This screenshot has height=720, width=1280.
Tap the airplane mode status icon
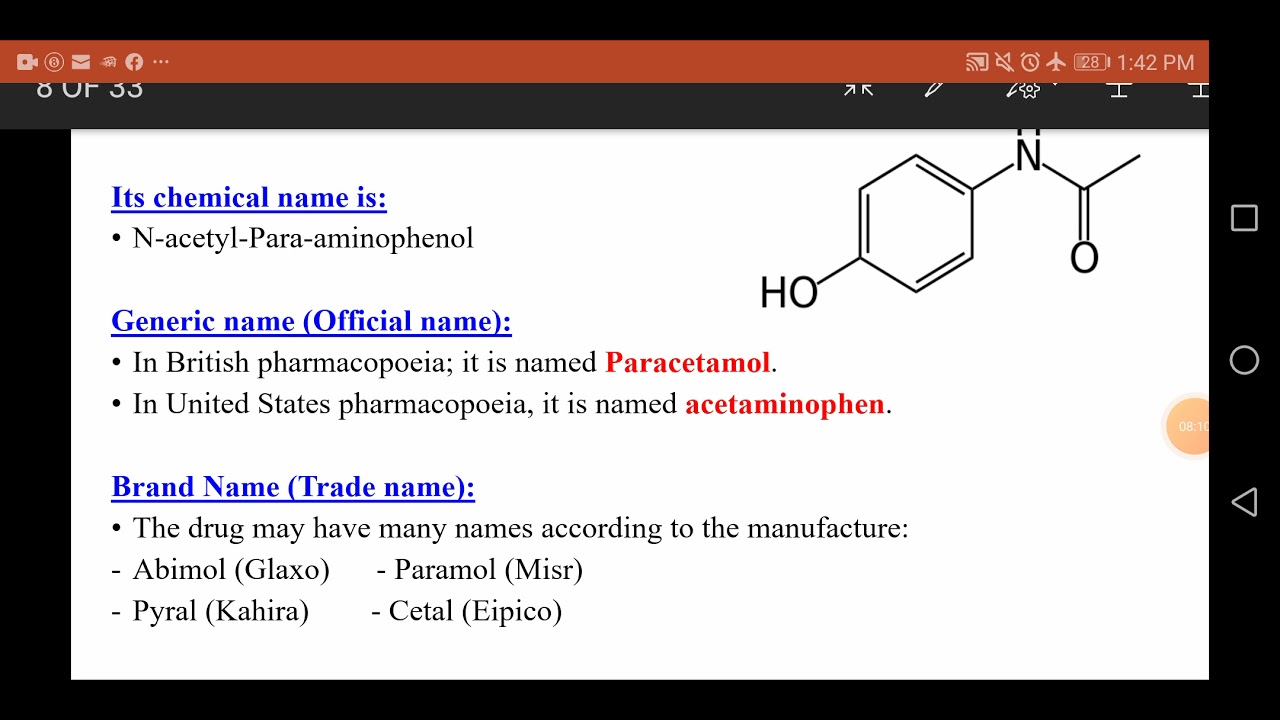[x=1056, y=62]
